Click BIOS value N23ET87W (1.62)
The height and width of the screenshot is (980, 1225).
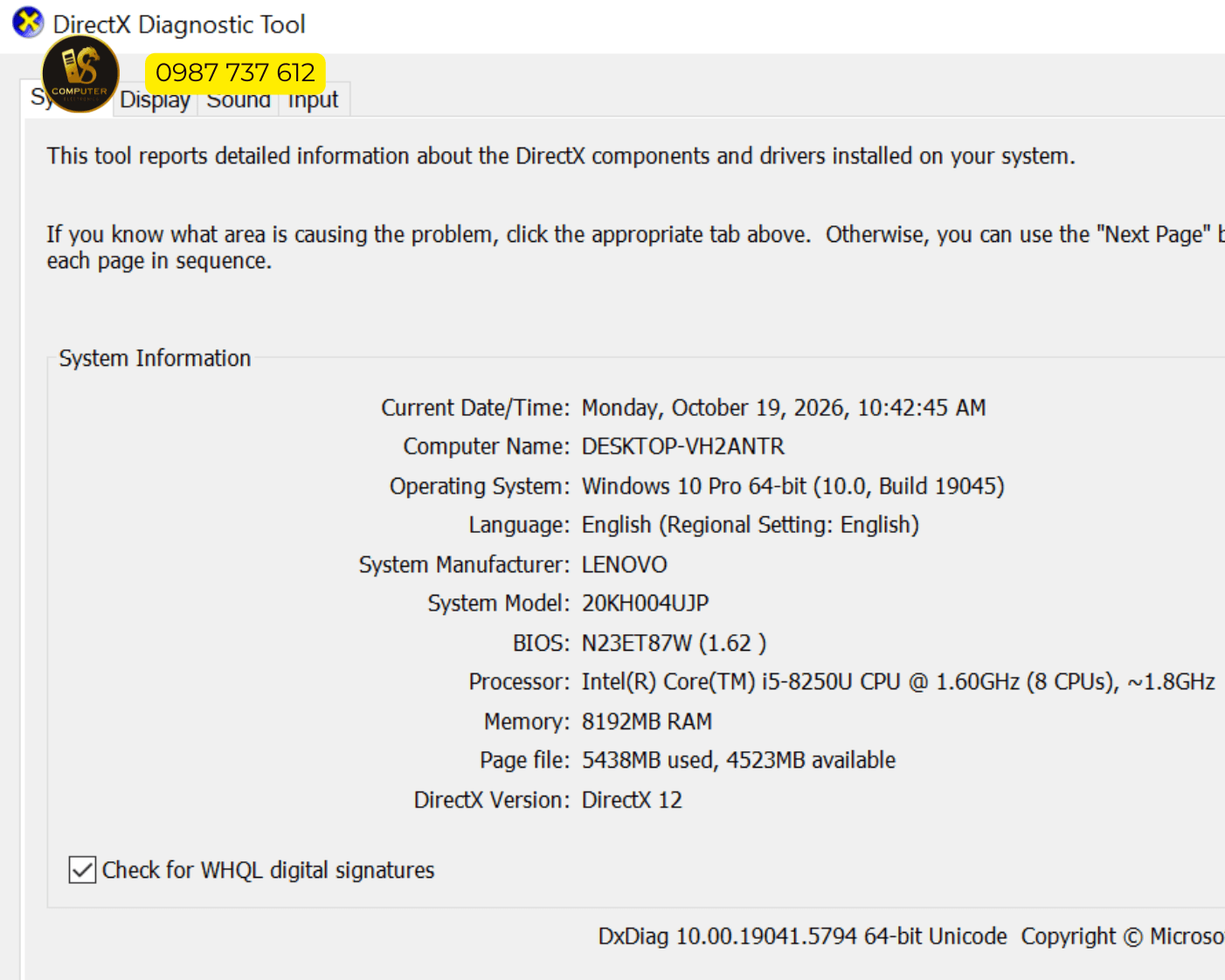click(675, 643)
